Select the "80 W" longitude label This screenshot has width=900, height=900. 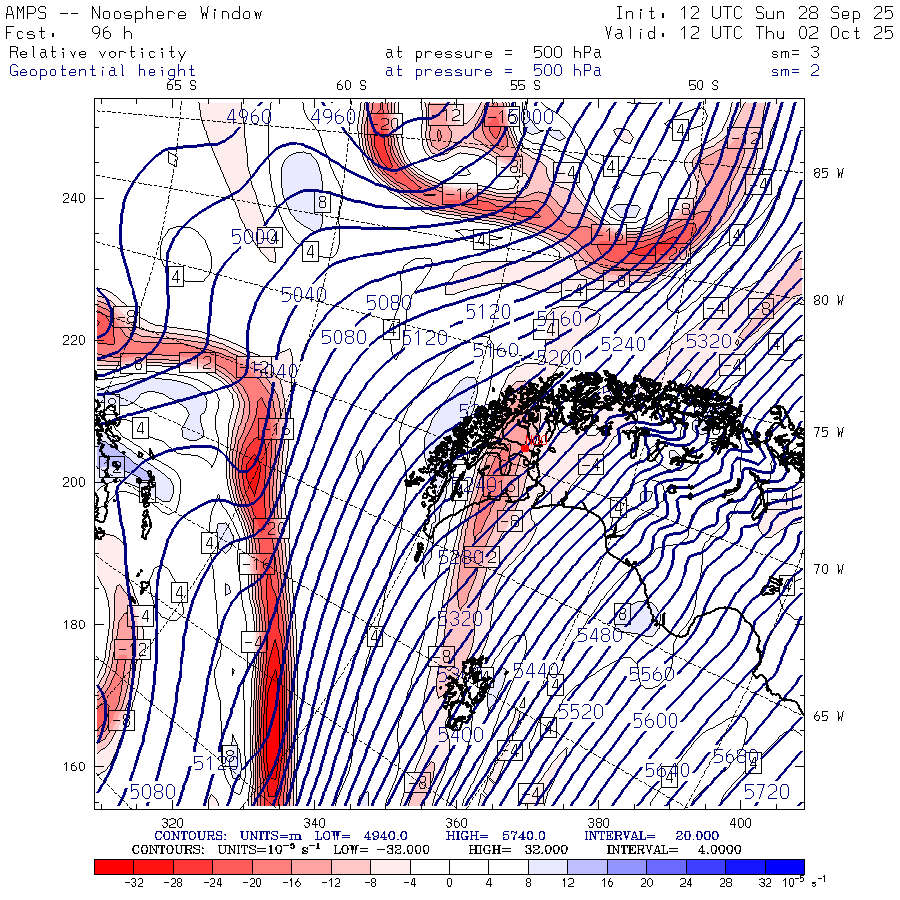tap(828, 300)
